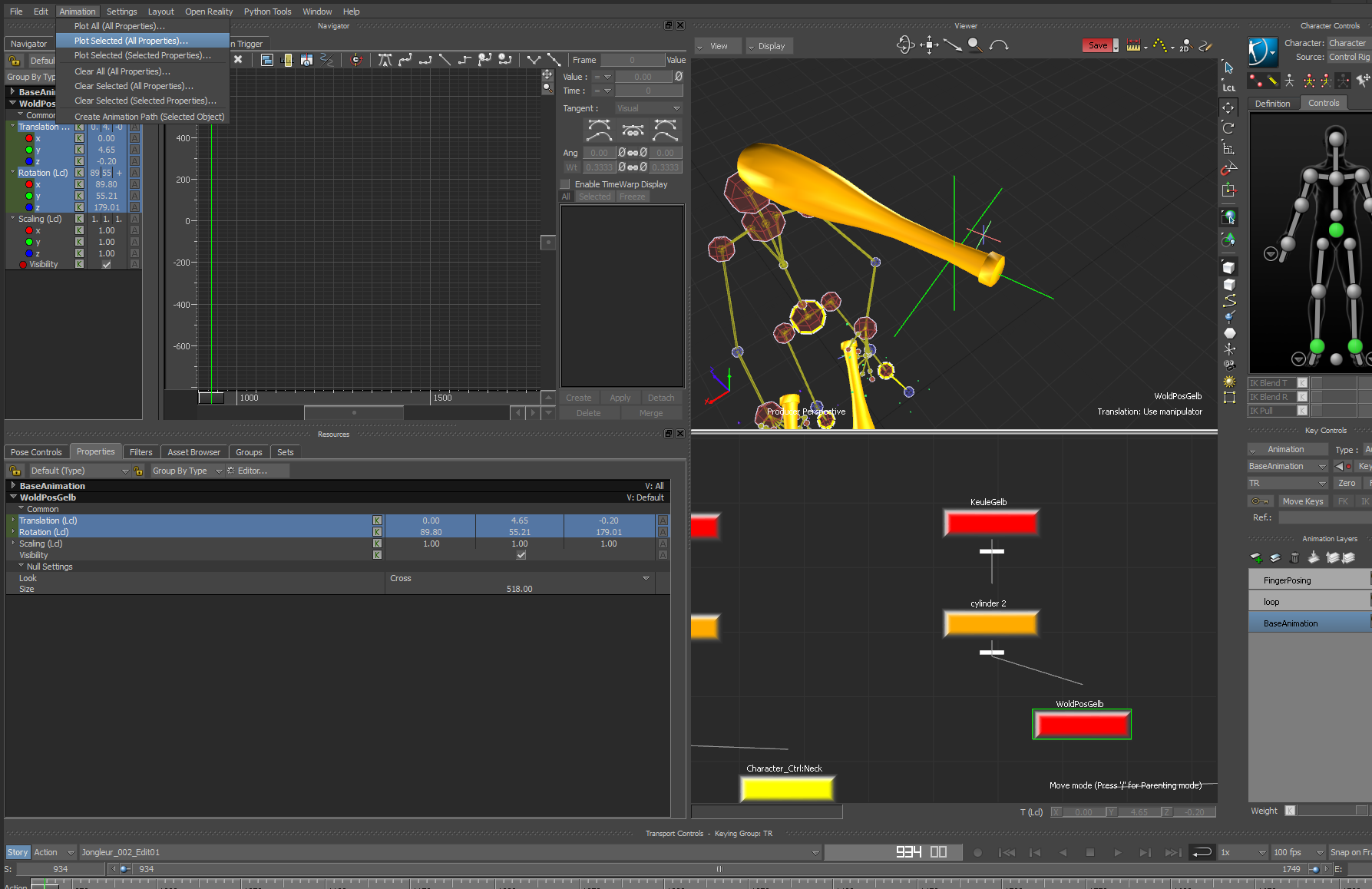
Task: Expand the BaseAnimation tree item in Properties
Action: 13,486
